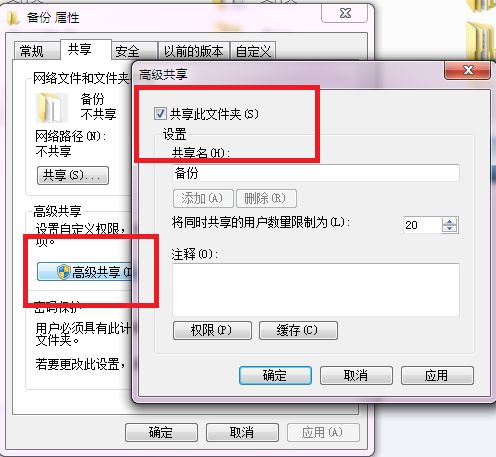Decrease user limit with down spinner arrow
The image size is (496, 457).
450,229
